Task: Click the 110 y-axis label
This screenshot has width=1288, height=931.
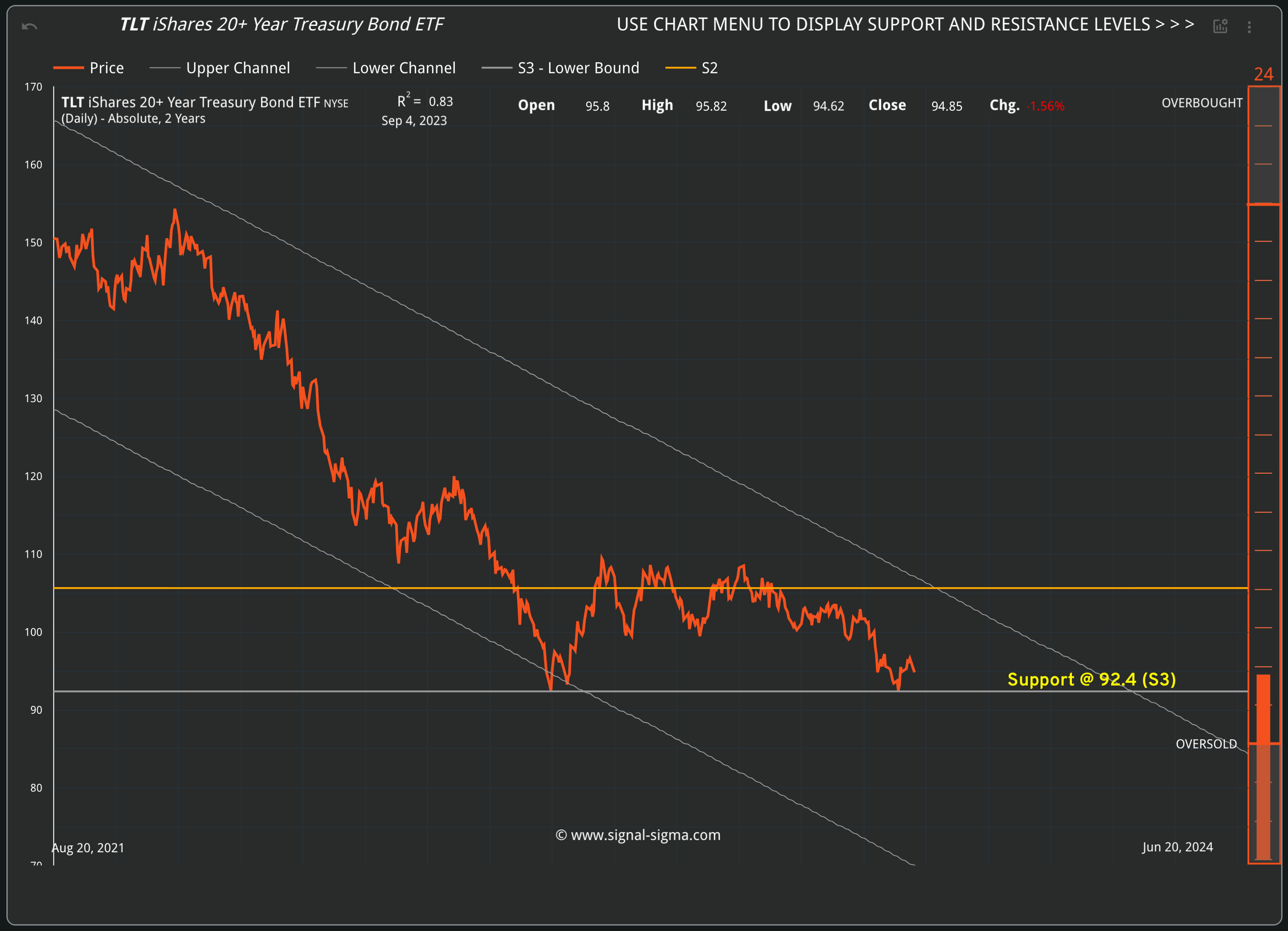Action: pyautogui.click(x=33, y=554)
